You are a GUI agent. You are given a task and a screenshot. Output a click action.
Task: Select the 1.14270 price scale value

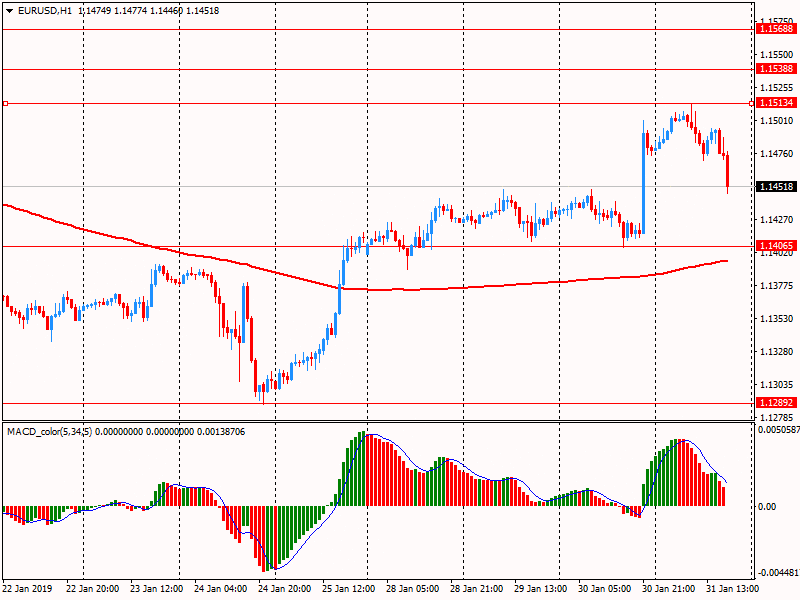pos(777,219)
